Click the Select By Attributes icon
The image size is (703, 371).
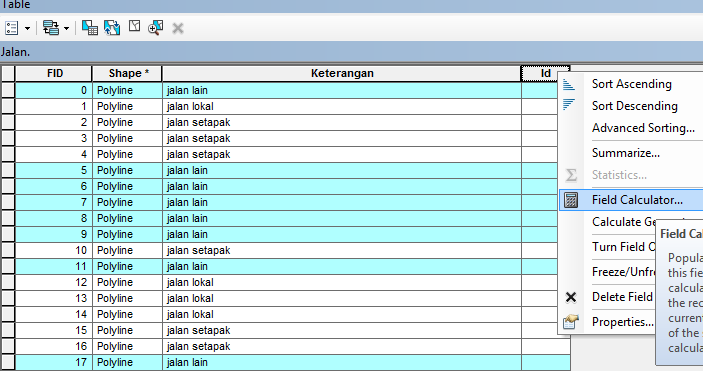(90, 28)
